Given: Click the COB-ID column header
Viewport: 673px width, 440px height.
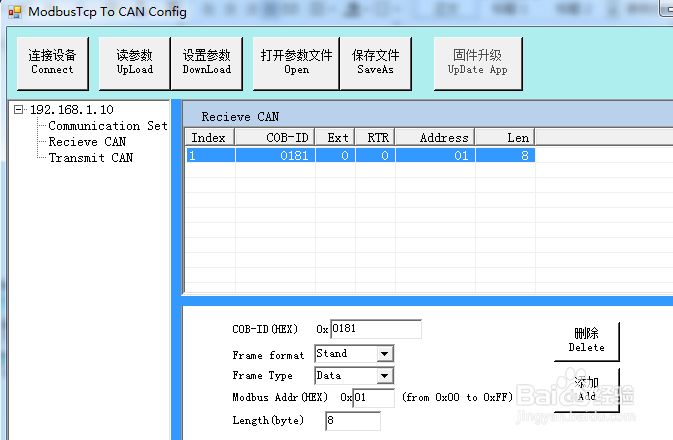Looking at the screenshot, I should click(x=275, y=138).
